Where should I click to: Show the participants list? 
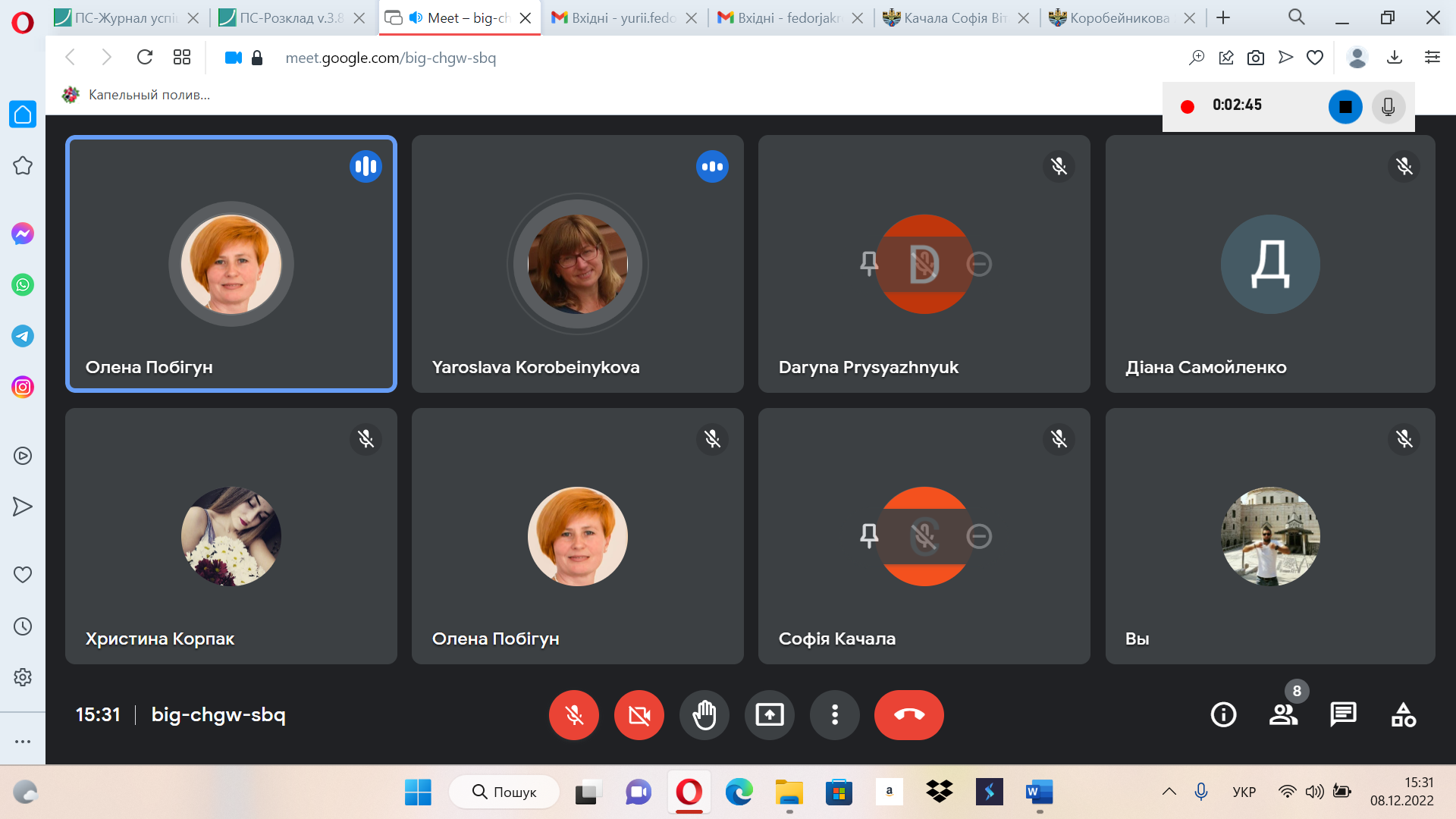pyautogui.click(x=1283, y=714)
